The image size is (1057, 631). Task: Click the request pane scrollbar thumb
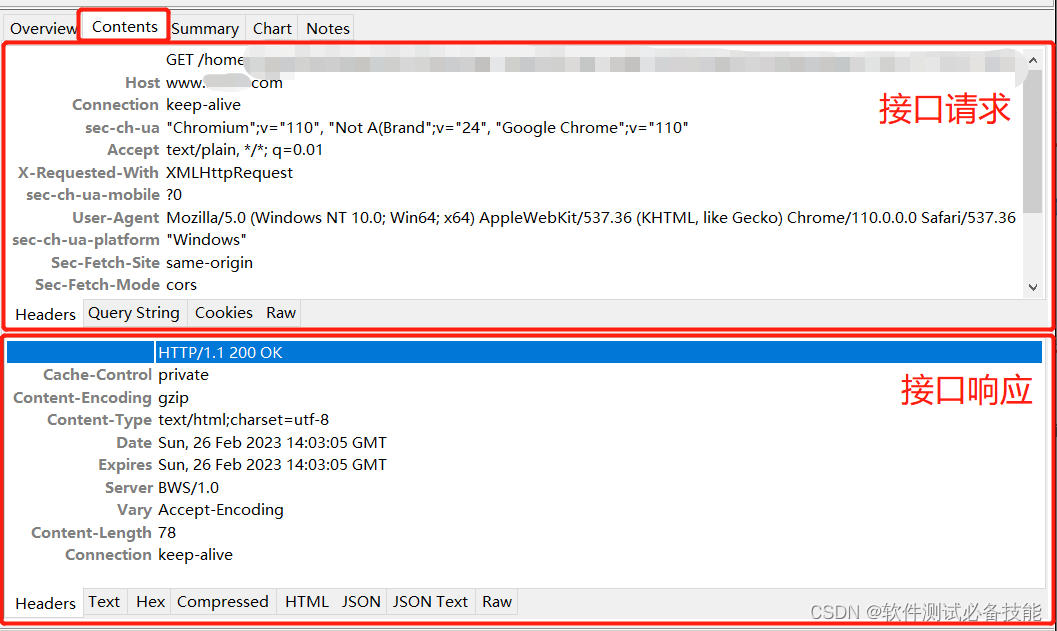1033,142
